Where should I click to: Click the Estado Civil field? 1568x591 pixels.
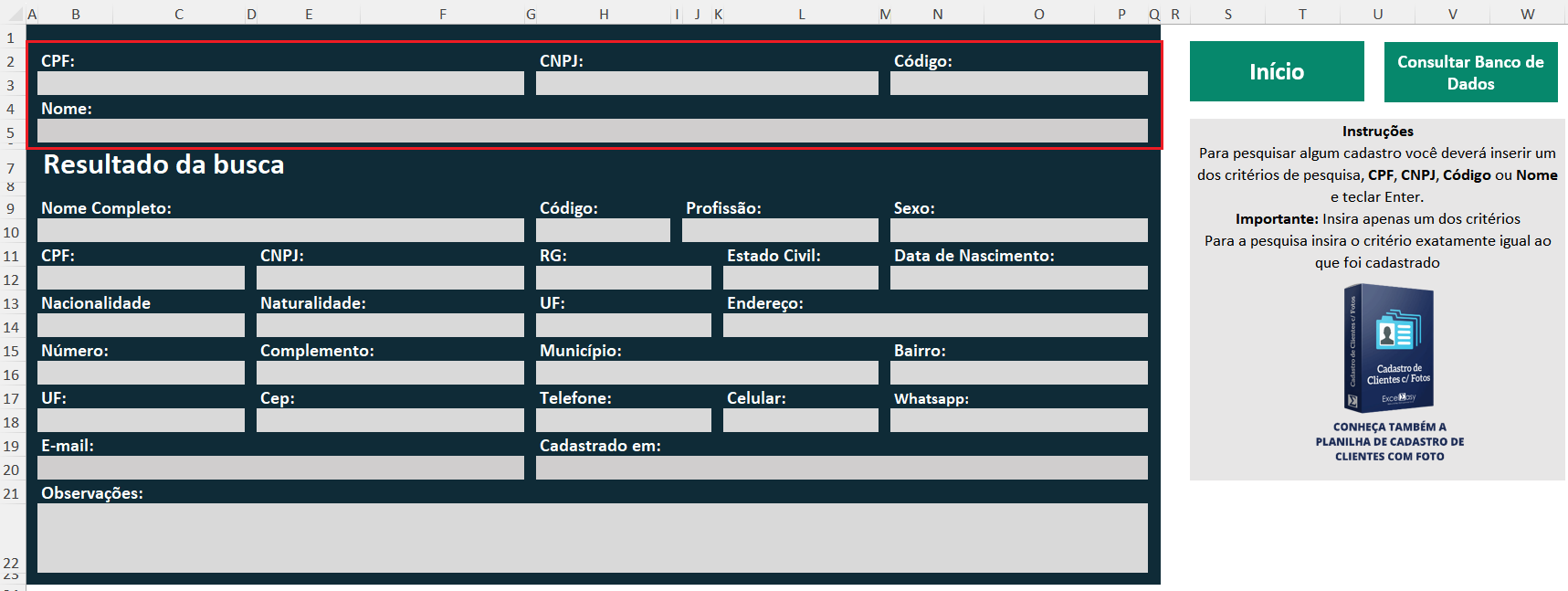point(800,278)
